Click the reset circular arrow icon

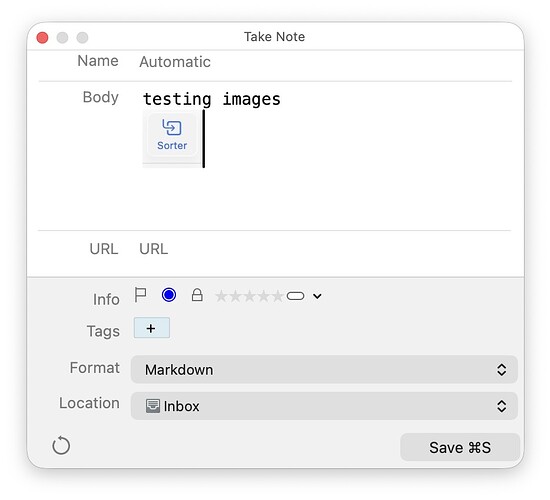tap(61, 446)
